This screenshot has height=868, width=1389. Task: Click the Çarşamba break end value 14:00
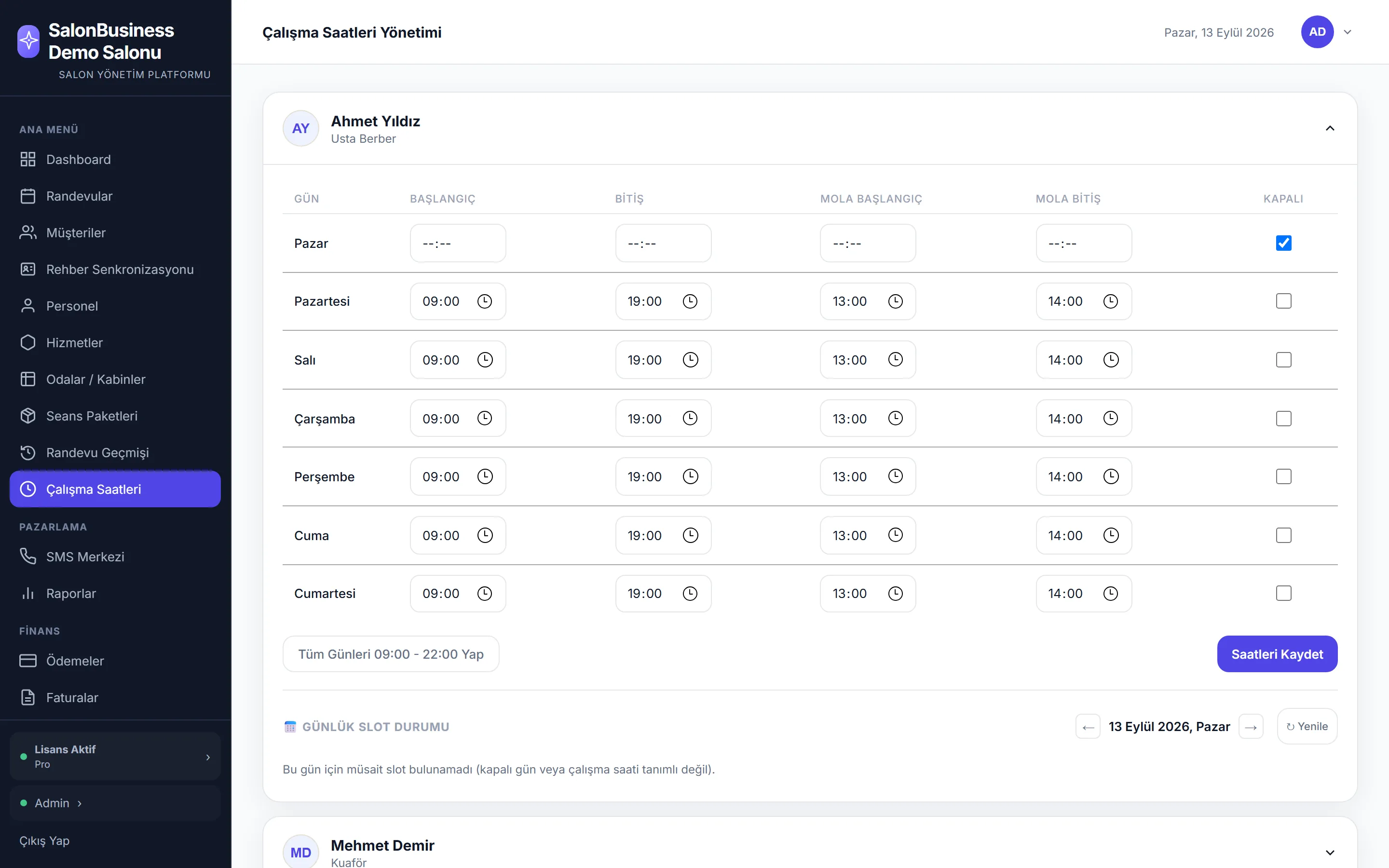(x=1065, y=419)
